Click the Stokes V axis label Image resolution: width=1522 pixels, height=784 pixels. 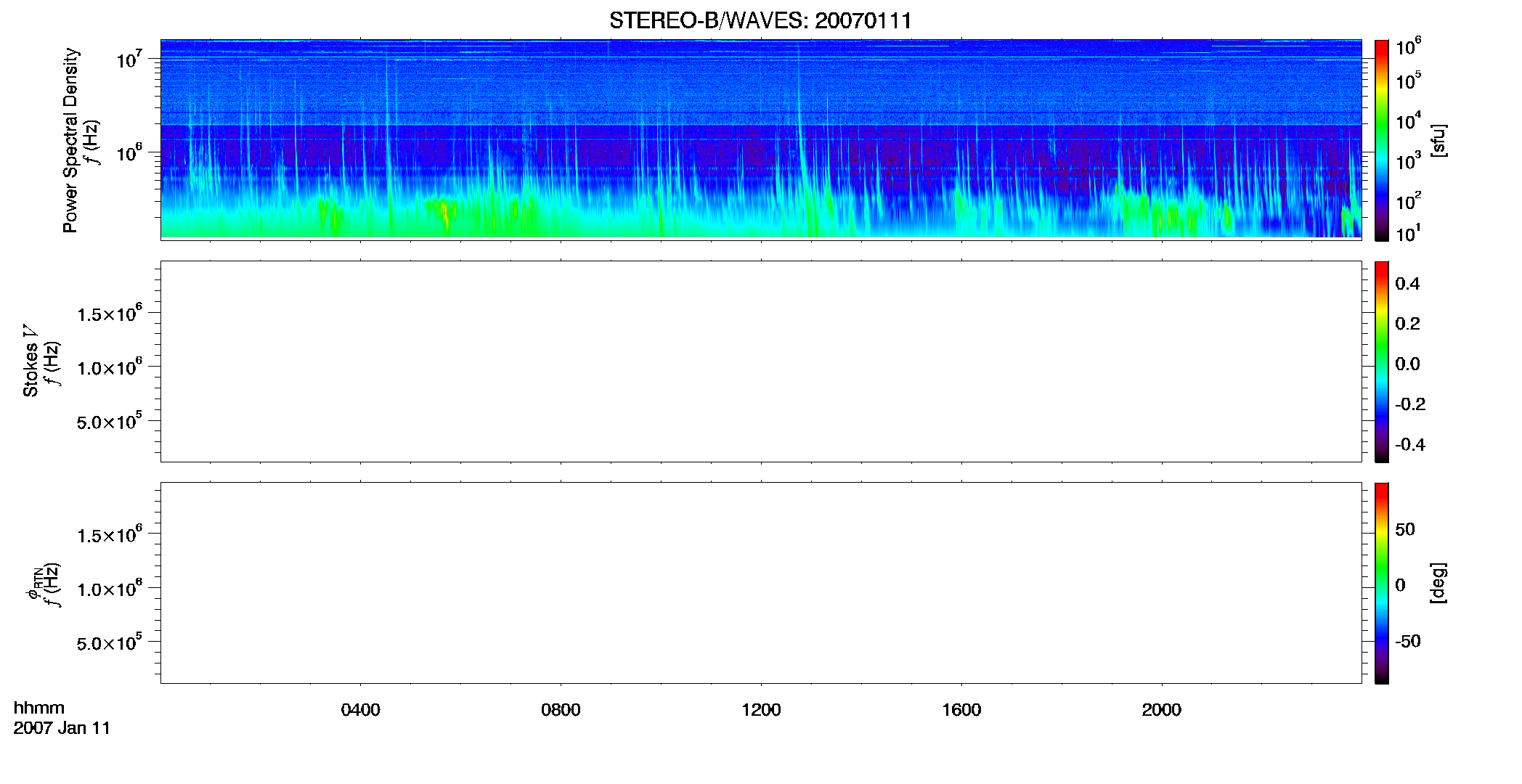[30, 361]
